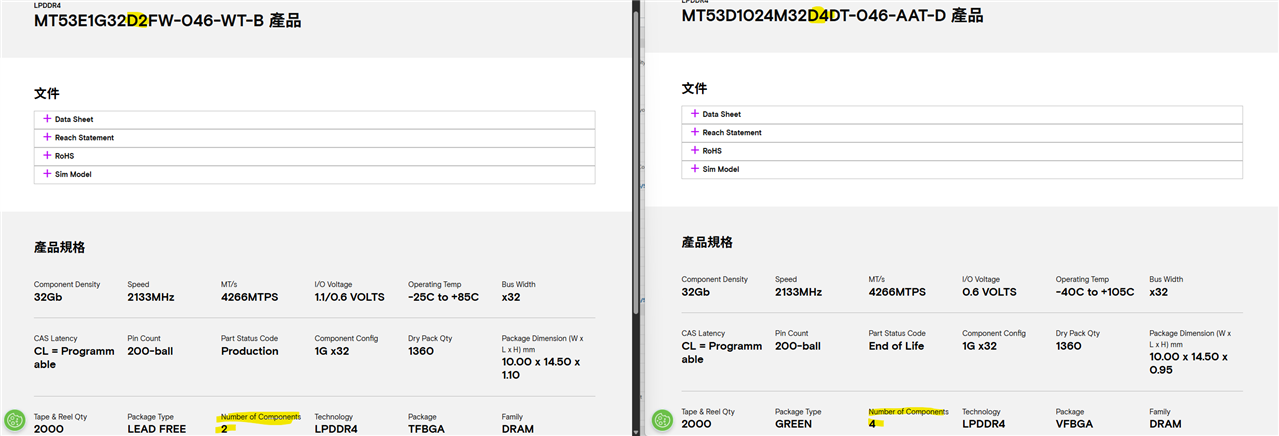Click '2133MHz' speed value in right window
The width and height of the screenshot is (1279, 436).
point(798,292)
